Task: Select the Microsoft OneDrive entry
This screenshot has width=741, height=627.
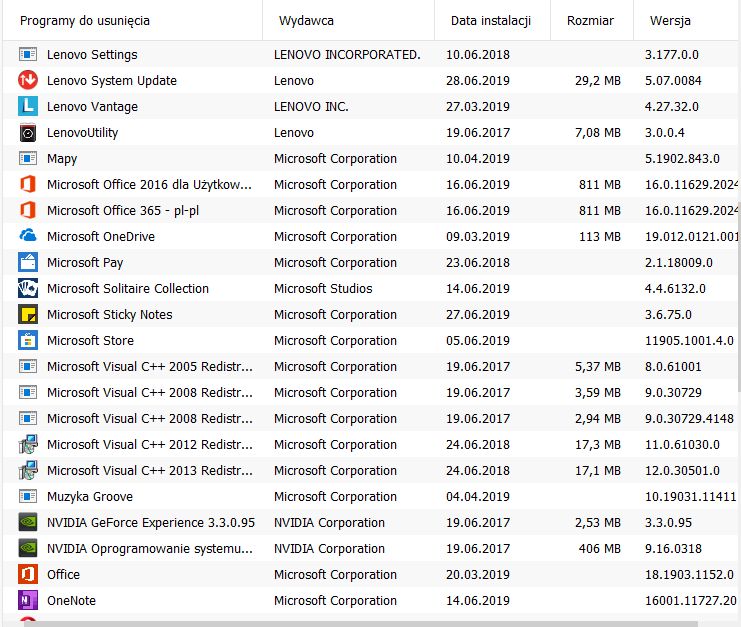Action: [101, 236]
